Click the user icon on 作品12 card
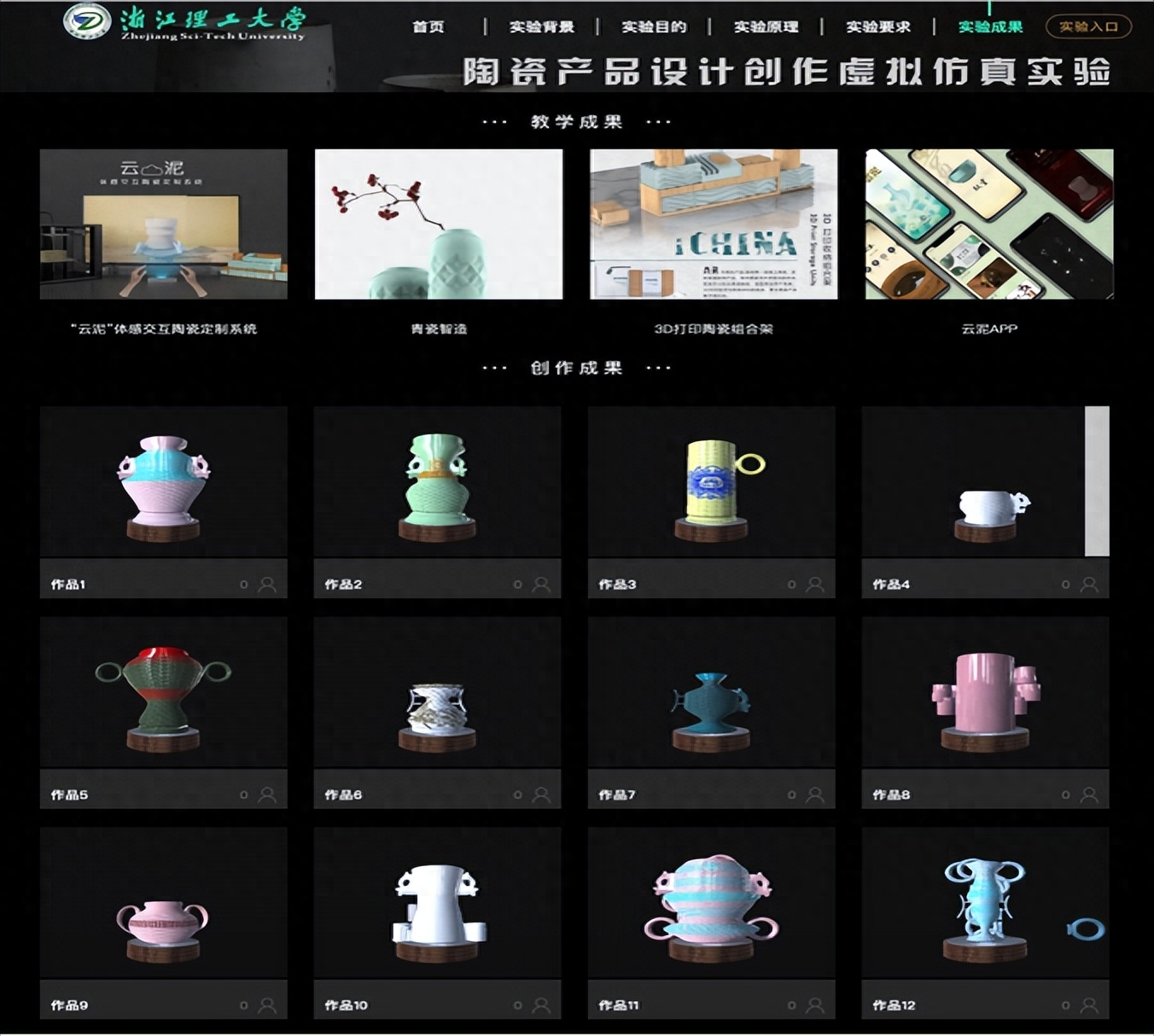Image resolution: width=1154 pixels, height=1036 pixels. coord(1089,1005)
